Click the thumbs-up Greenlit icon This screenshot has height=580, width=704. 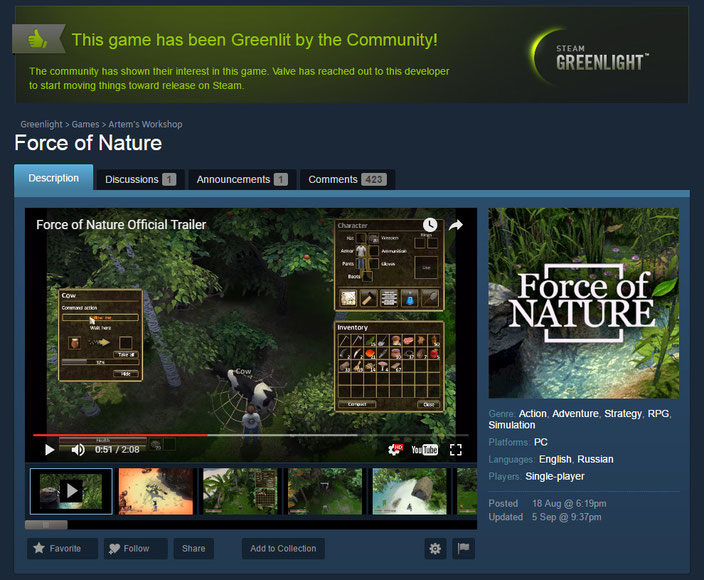click(38, 39)
